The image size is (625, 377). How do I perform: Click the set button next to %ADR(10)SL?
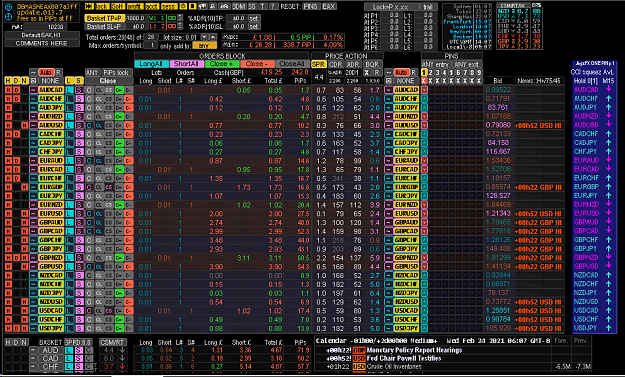pyautogui.click(x=254, y=27)
